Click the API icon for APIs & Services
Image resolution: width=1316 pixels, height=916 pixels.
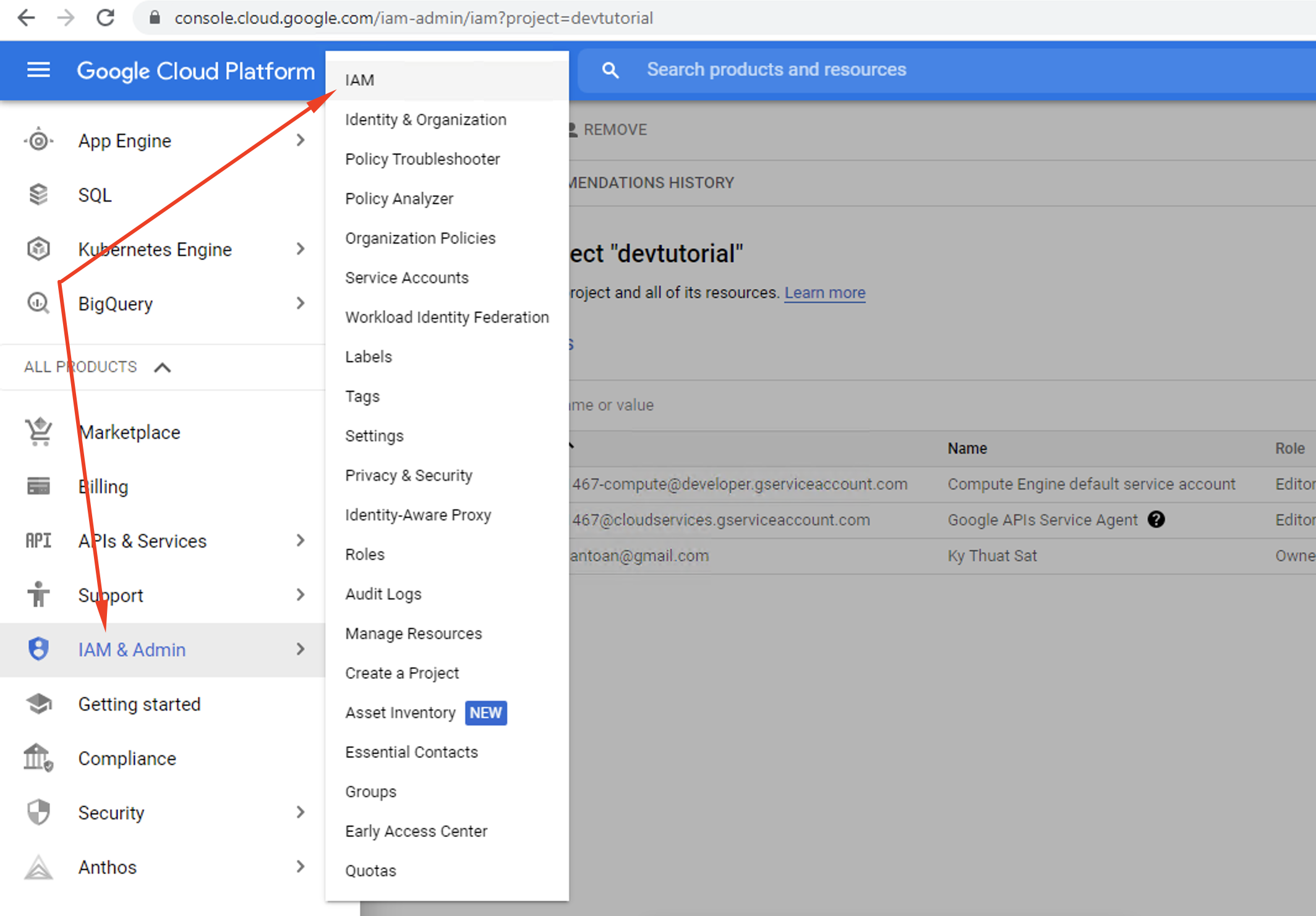[x=38, y=541]
